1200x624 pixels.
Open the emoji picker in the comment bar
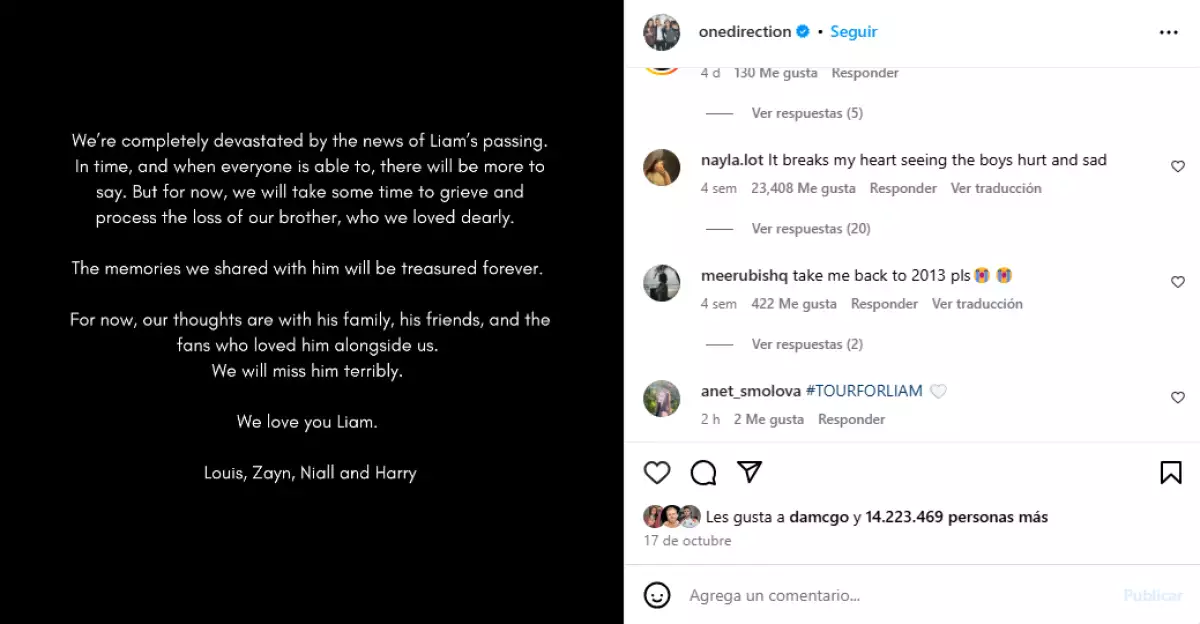coord(657,595)
